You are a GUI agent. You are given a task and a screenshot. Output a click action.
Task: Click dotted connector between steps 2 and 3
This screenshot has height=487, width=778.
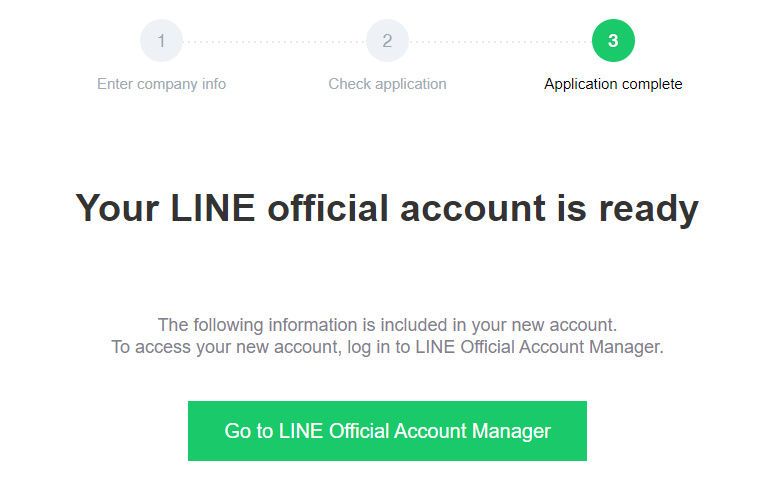point(500,42)
